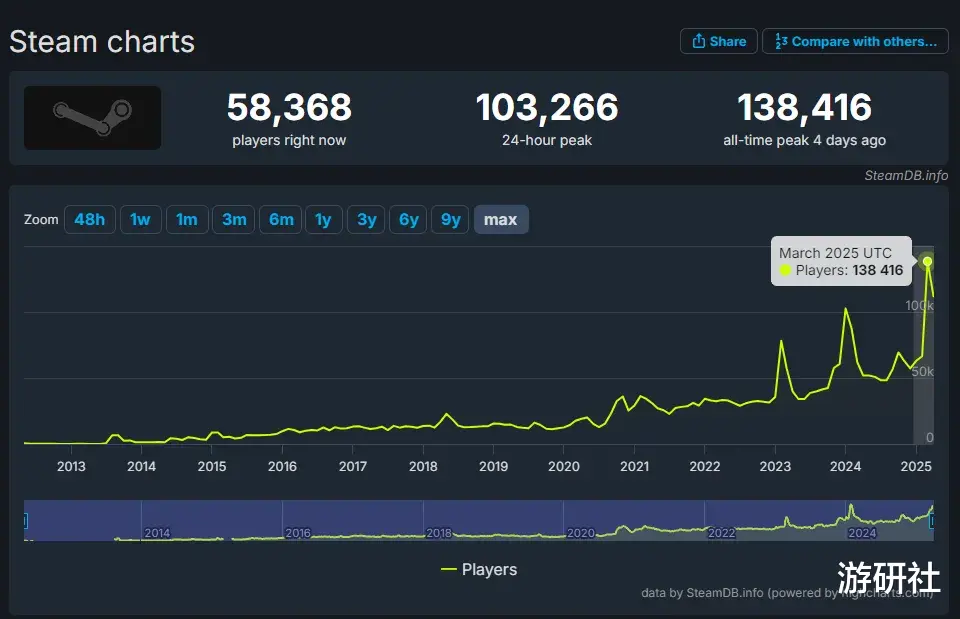Set zoom to 1y

coord(323,219)
